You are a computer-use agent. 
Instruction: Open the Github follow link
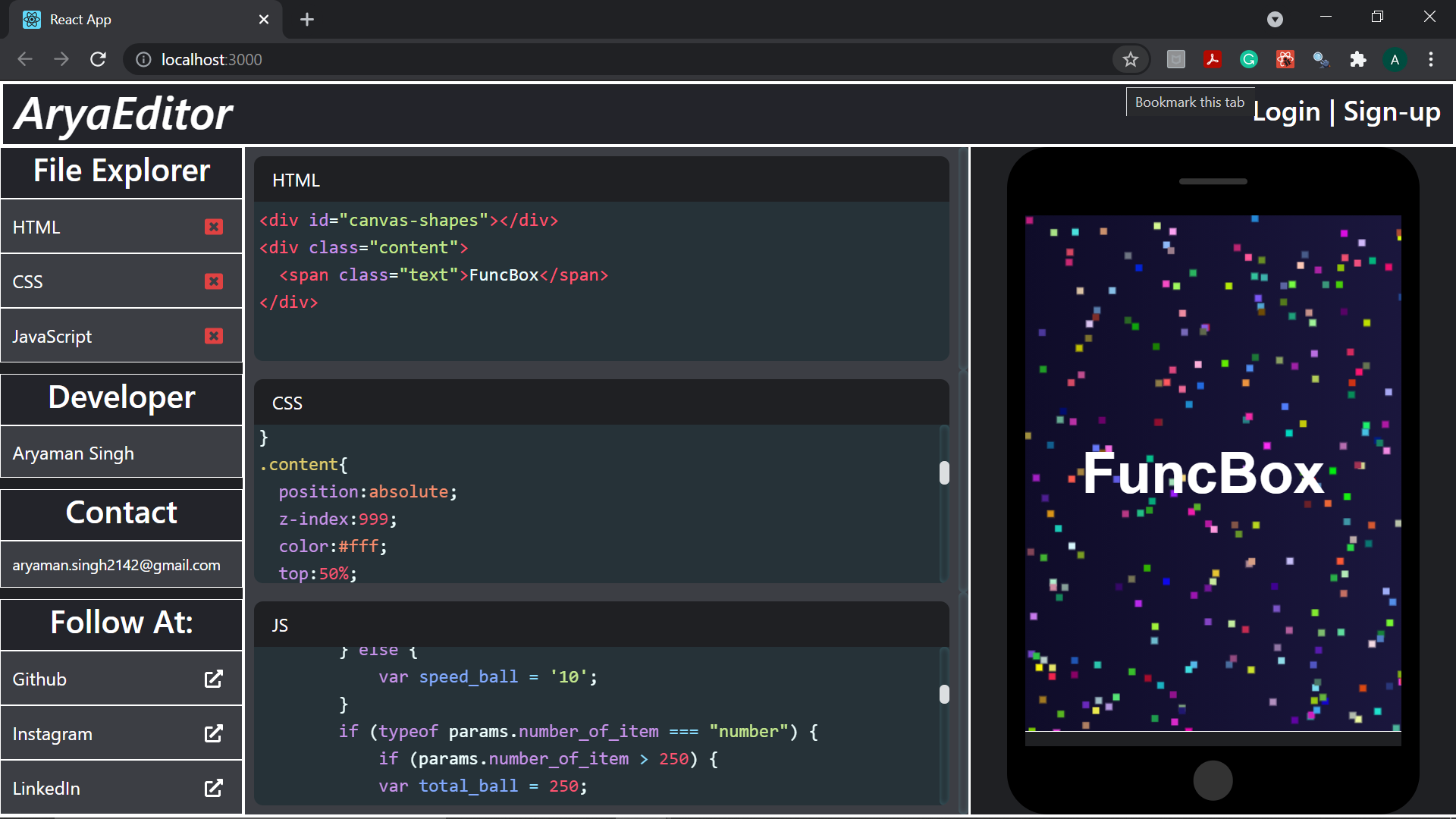(121, 679)
